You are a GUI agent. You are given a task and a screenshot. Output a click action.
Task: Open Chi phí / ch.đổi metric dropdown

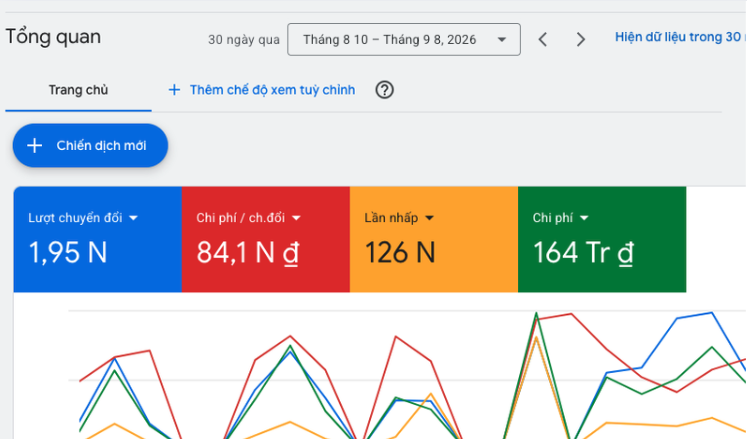point(249,218)
